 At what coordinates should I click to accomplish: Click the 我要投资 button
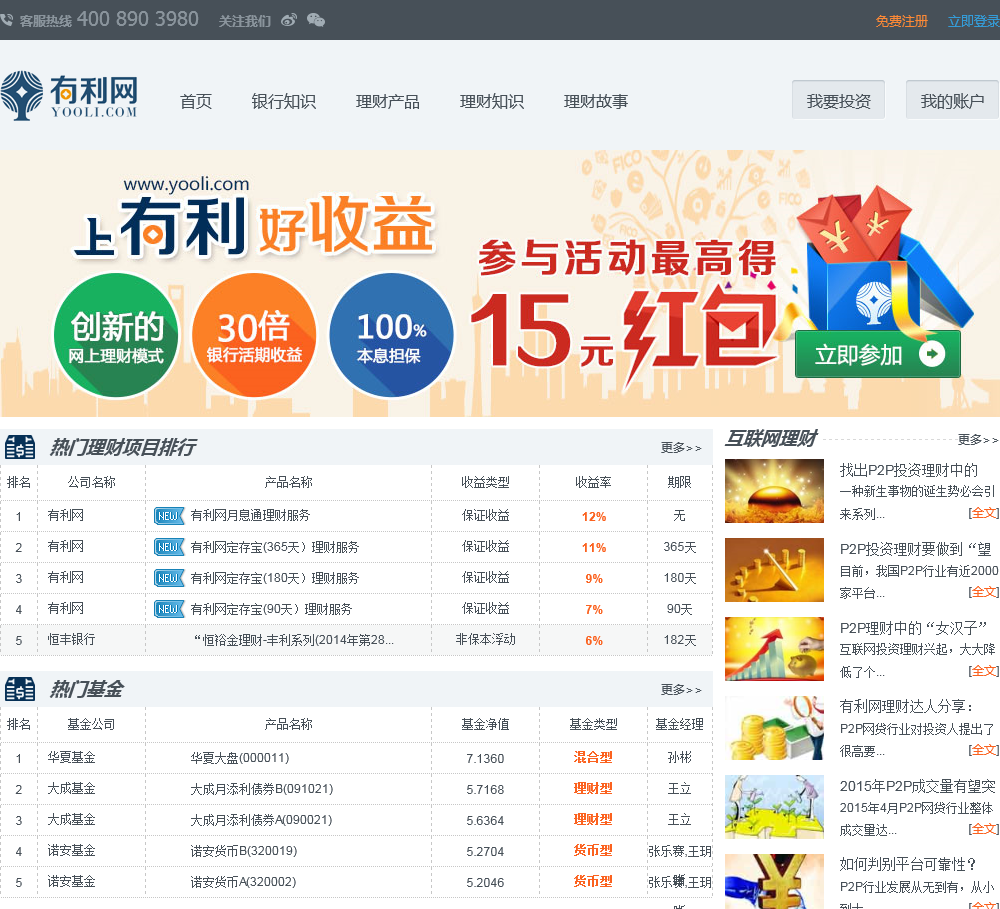click(x=839, y=100)
